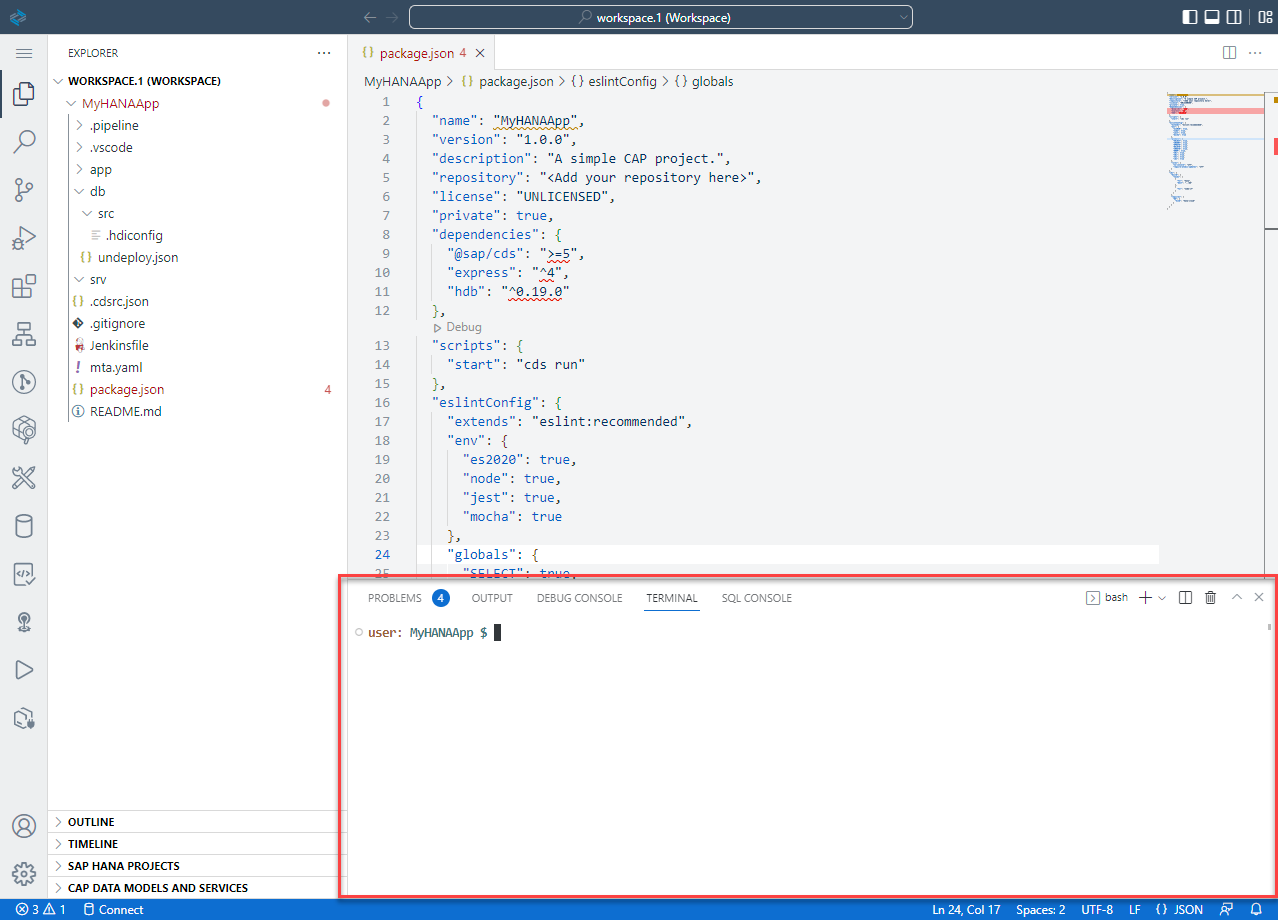The width and height of the screenshot is (1278, 920).
Task: Toggle panel layout icon in title bar
Action: (x=1212, y=17)
